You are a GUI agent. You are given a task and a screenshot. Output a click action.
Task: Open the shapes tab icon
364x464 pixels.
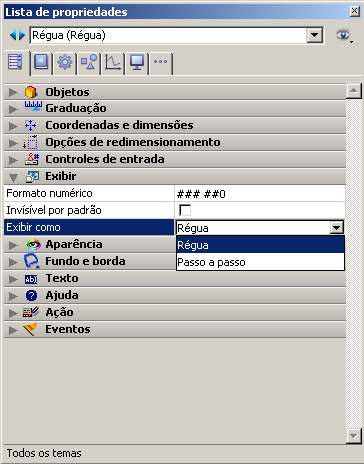(x=89, y=62)
